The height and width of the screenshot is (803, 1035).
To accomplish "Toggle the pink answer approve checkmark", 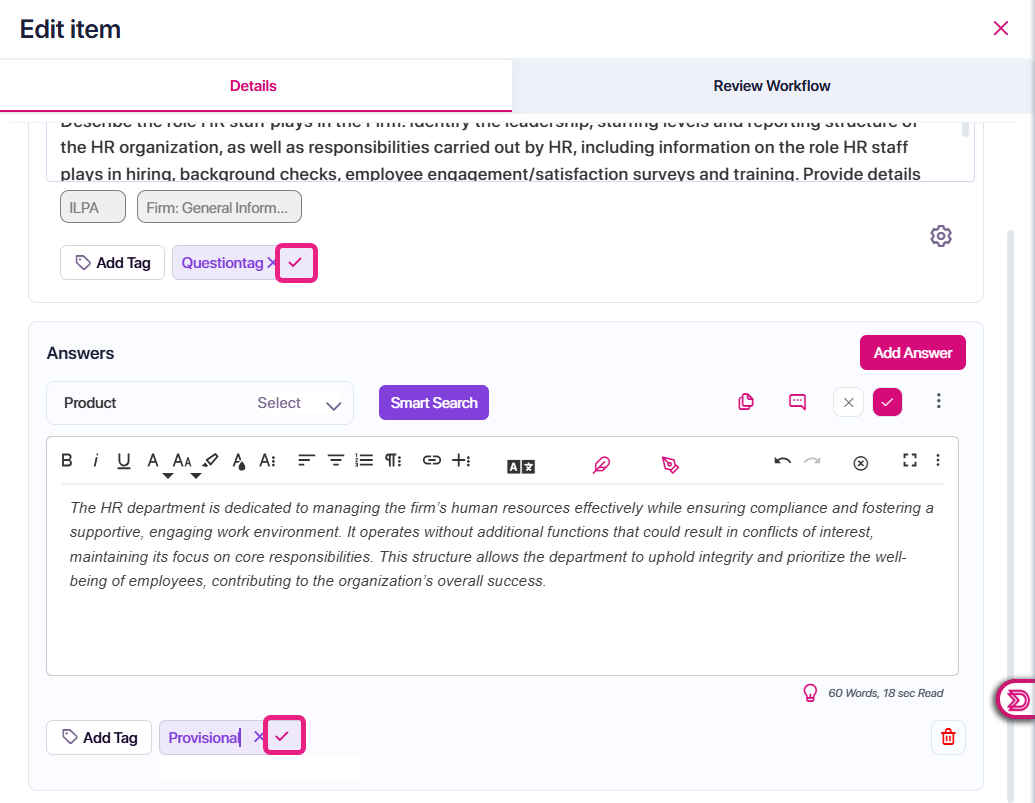I will click(x=887, y=402).
